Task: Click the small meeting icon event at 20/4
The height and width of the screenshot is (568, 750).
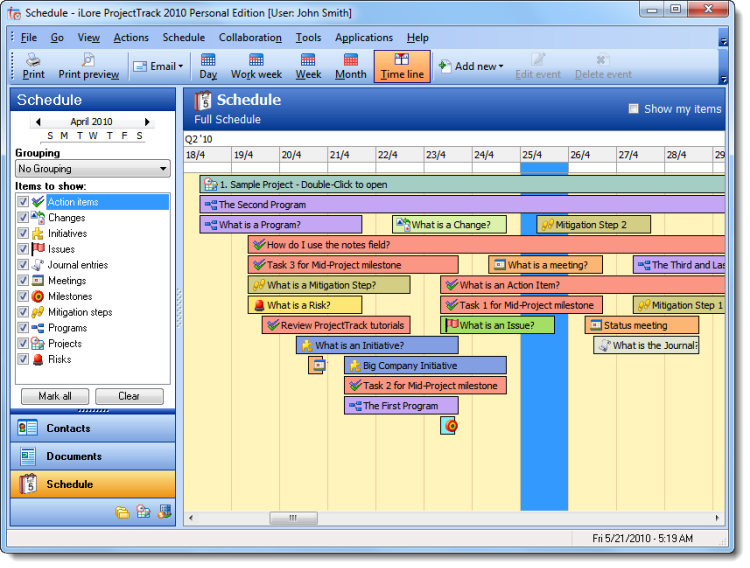Action: pos(317,366)
